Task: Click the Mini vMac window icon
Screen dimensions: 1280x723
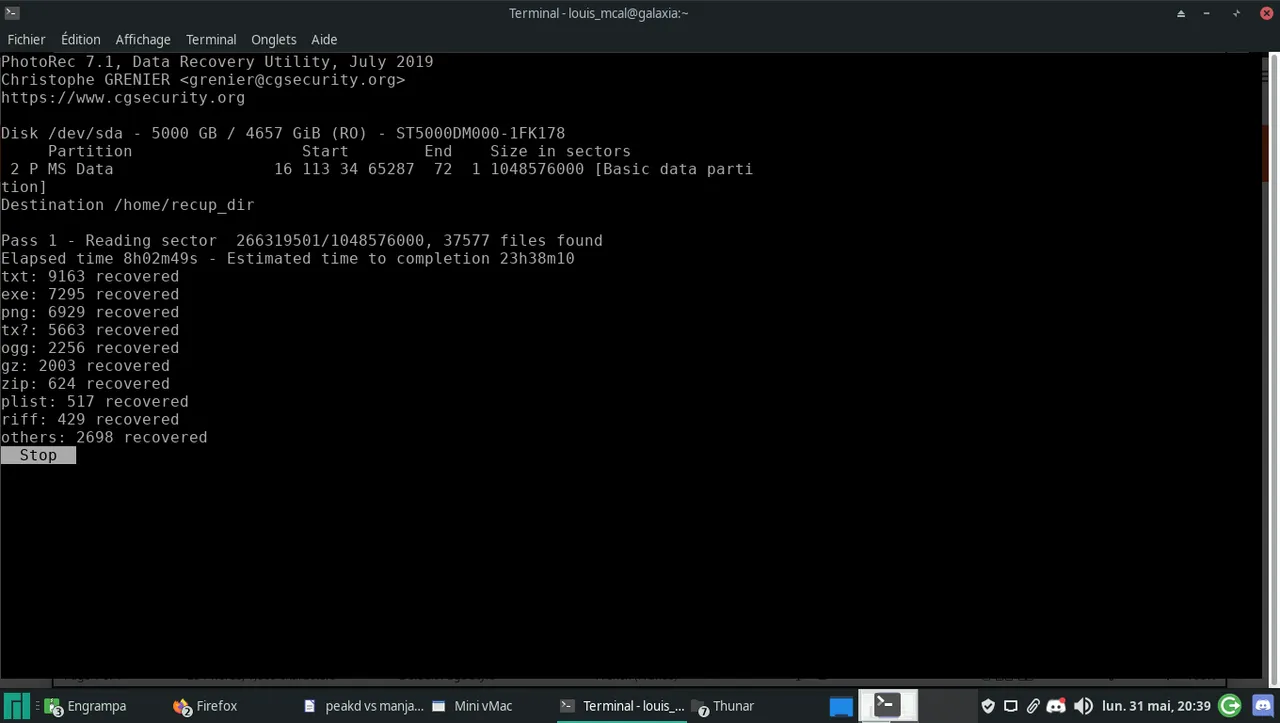Action: (439, 706)
